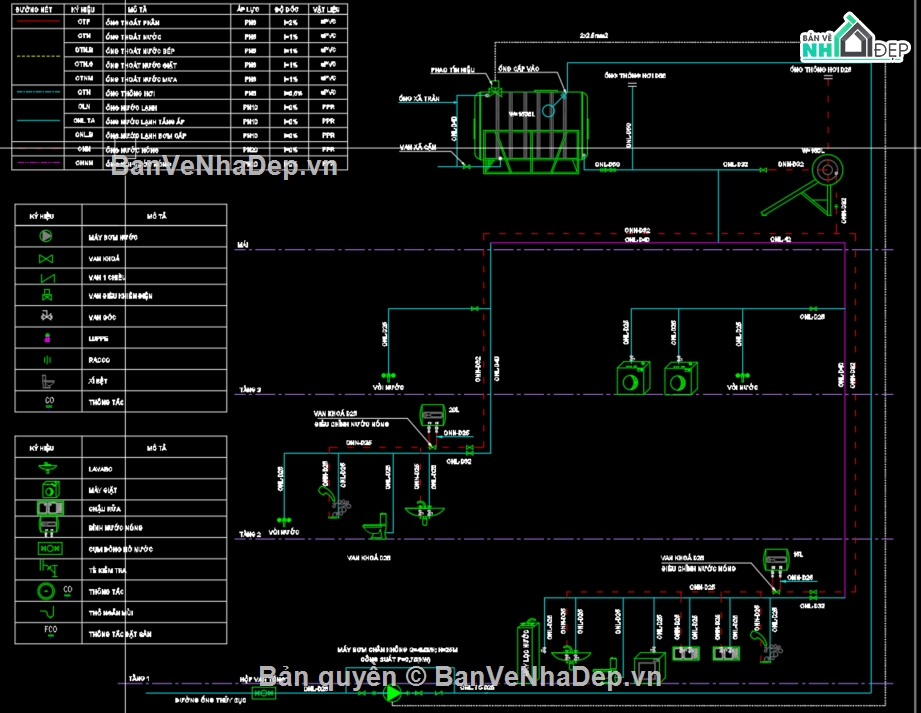Select the VAN KHOÁ gate valve legend symbol
Viewport: 921px width, 713px height.
[46, 257]
